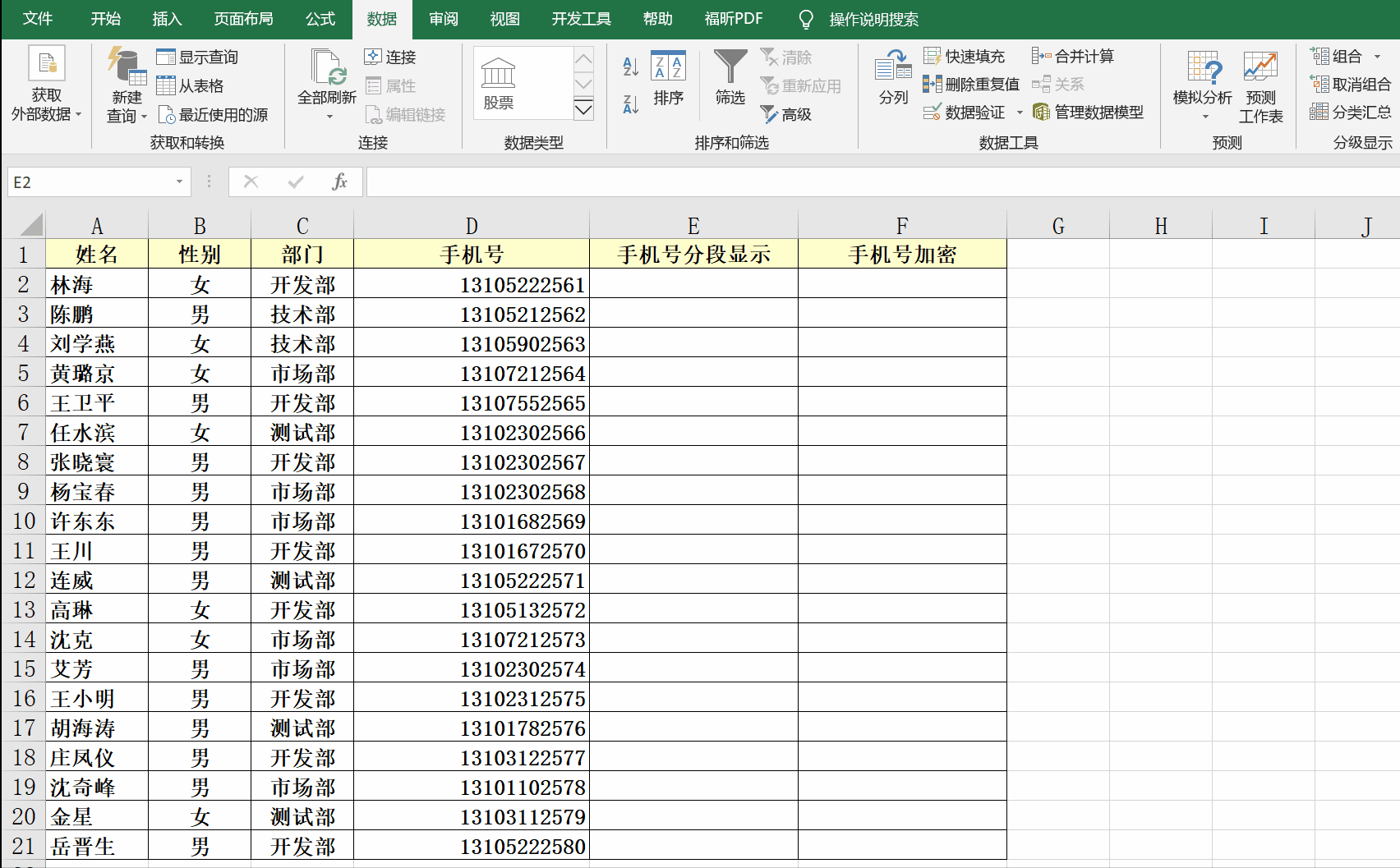
Task: Select the name cell 黄璐京
Action: coord(97,373)
